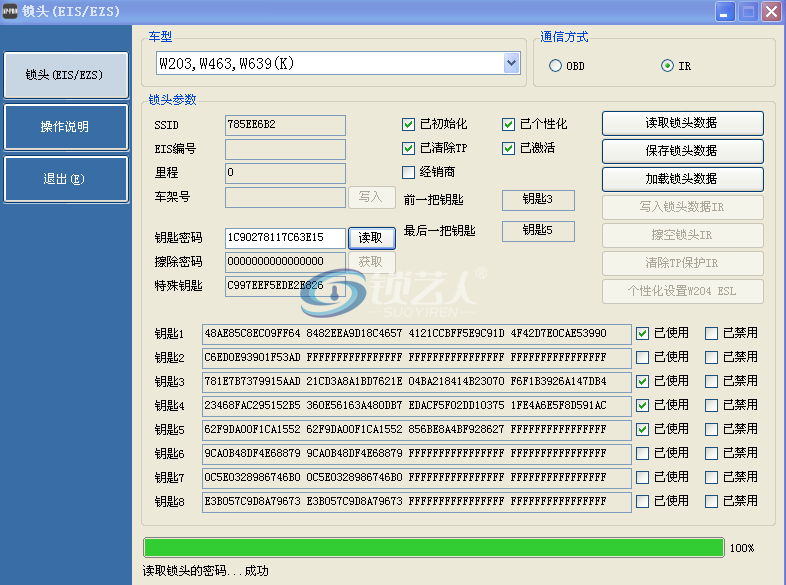Click the app icon in title bar

[x=10, y=11]
